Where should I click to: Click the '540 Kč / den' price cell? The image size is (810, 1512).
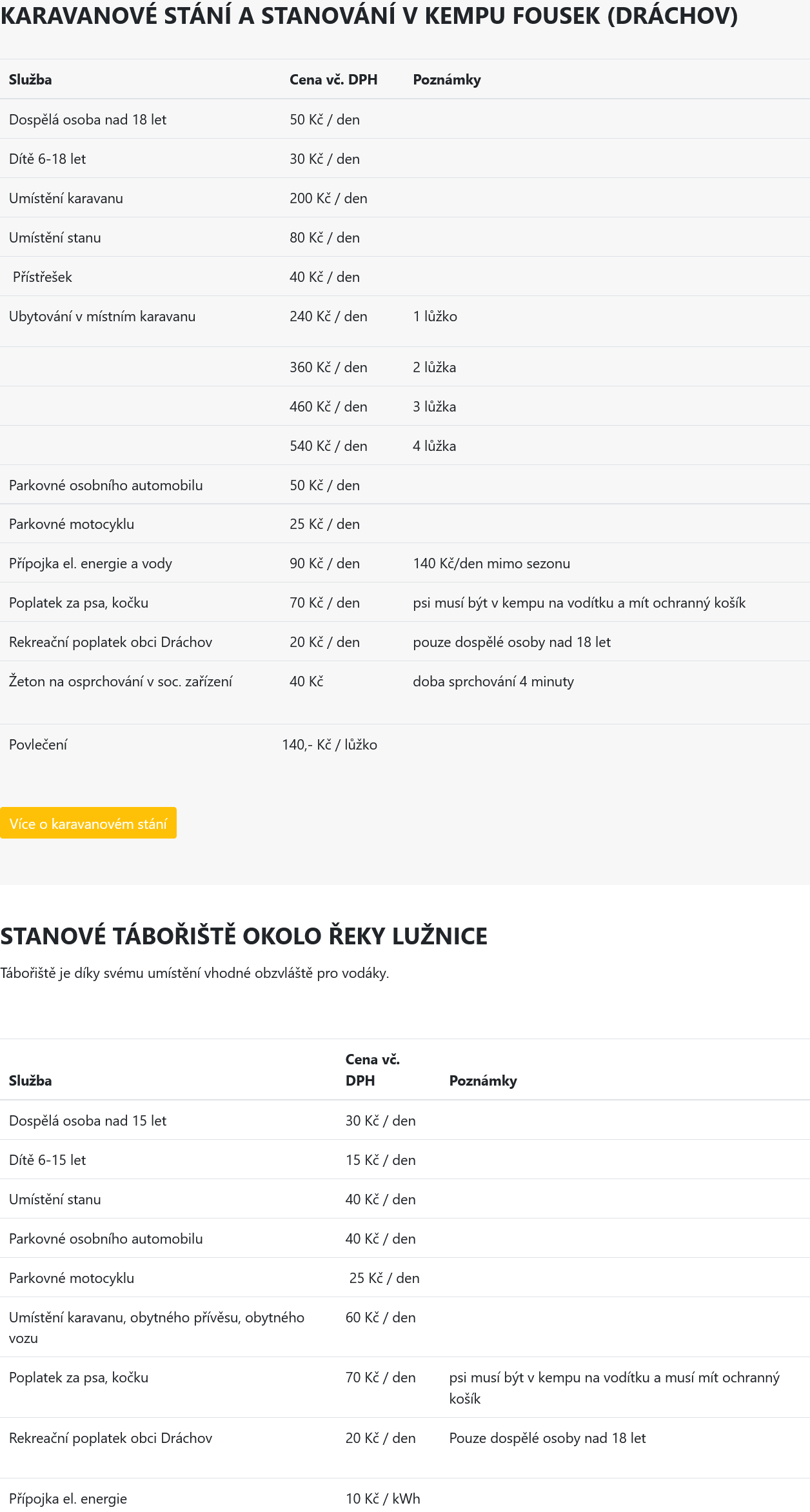coord(328,446)
